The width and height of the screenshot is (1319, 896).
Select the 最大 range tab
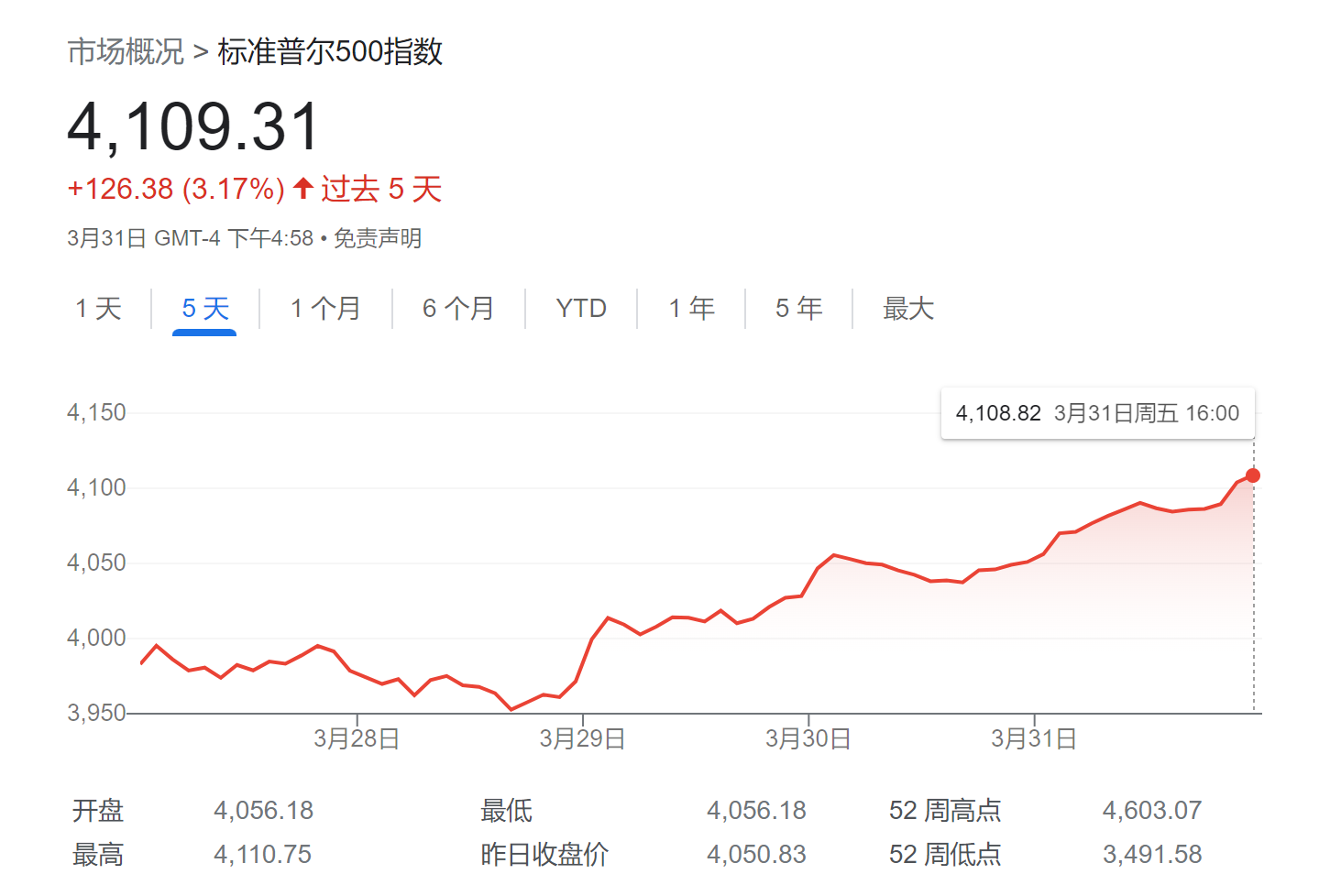pos(907,309)
